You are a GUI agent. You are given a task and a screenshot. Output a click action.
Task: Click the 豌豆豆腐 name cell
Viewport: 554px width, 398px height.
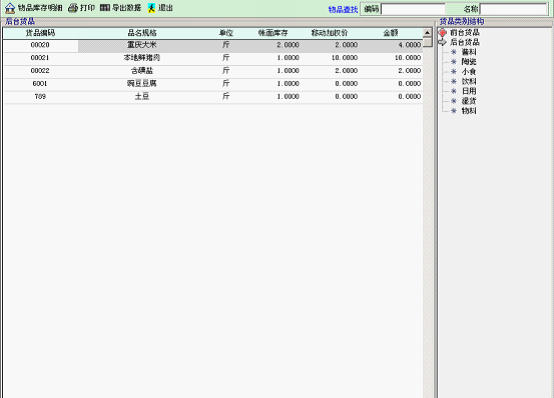(x=142, y=83)
